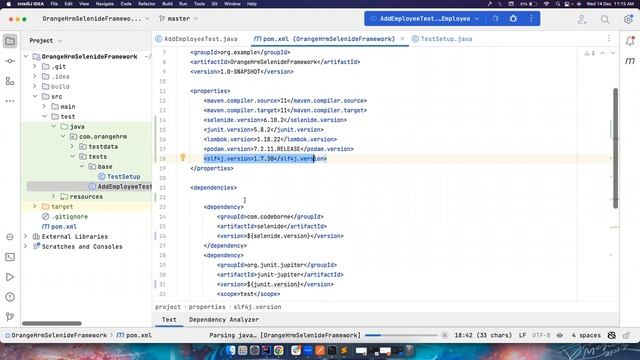
Task: Expand the target folder
Action: [x=35, y=207]
